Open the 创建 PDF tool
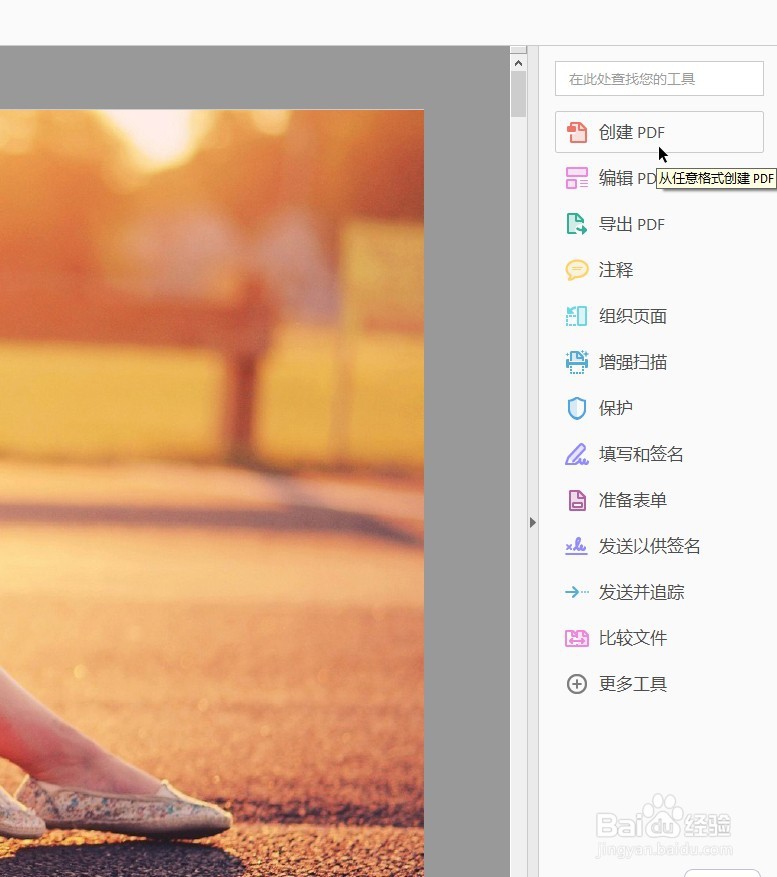Viewport: 777px width, 877px height. 659,132
